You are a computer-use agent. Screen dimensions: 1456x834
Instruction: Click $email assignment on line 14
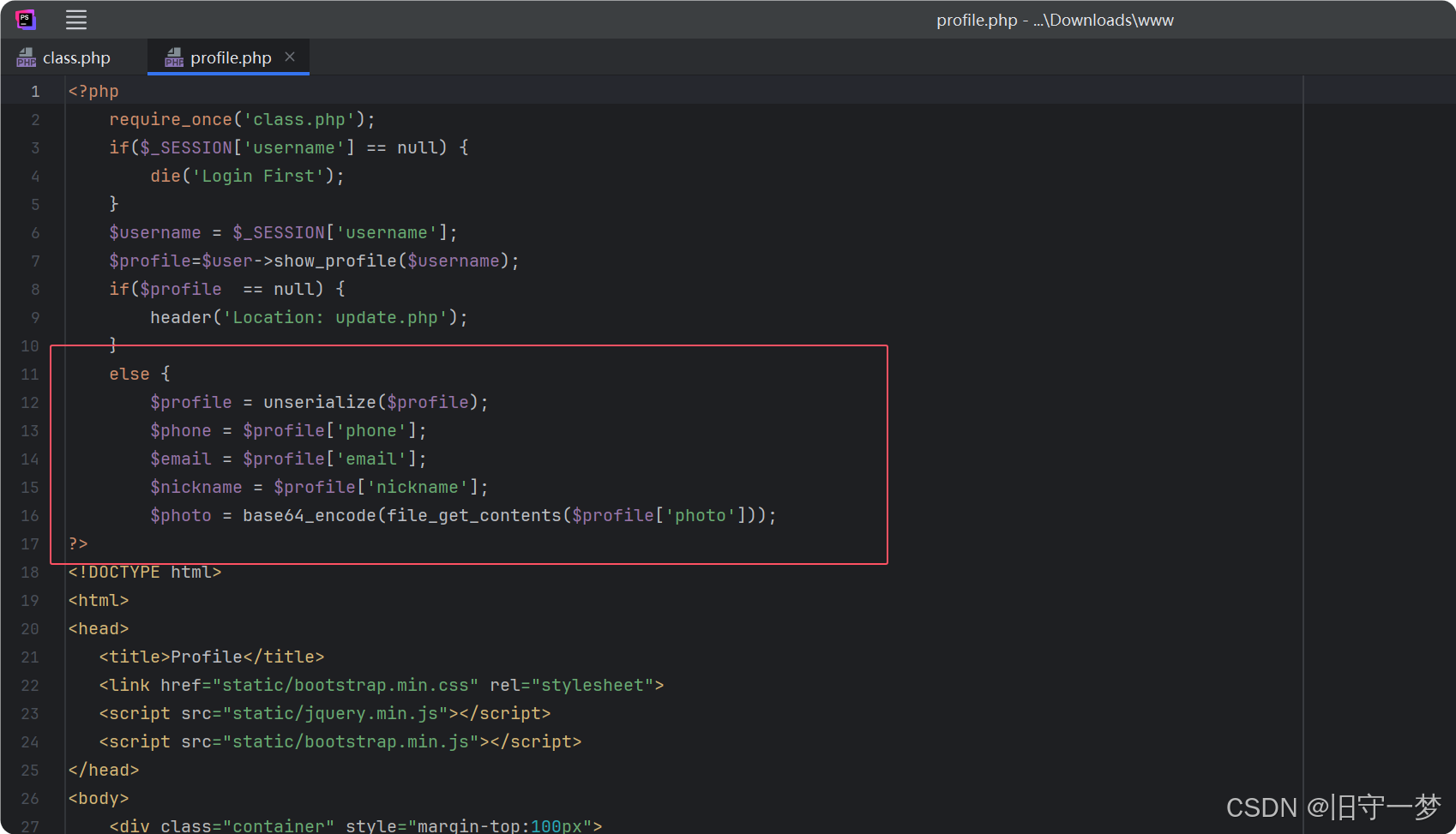288,459
